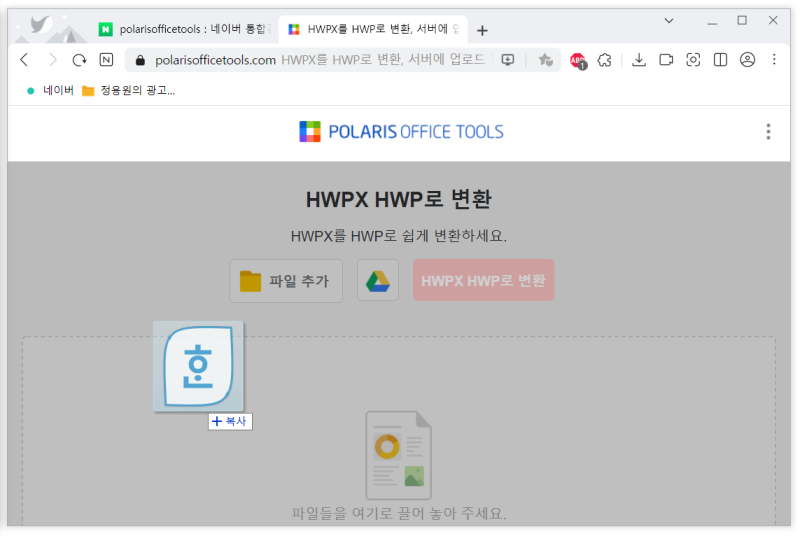Expand the tab search chevron

[x=668, y=21]
